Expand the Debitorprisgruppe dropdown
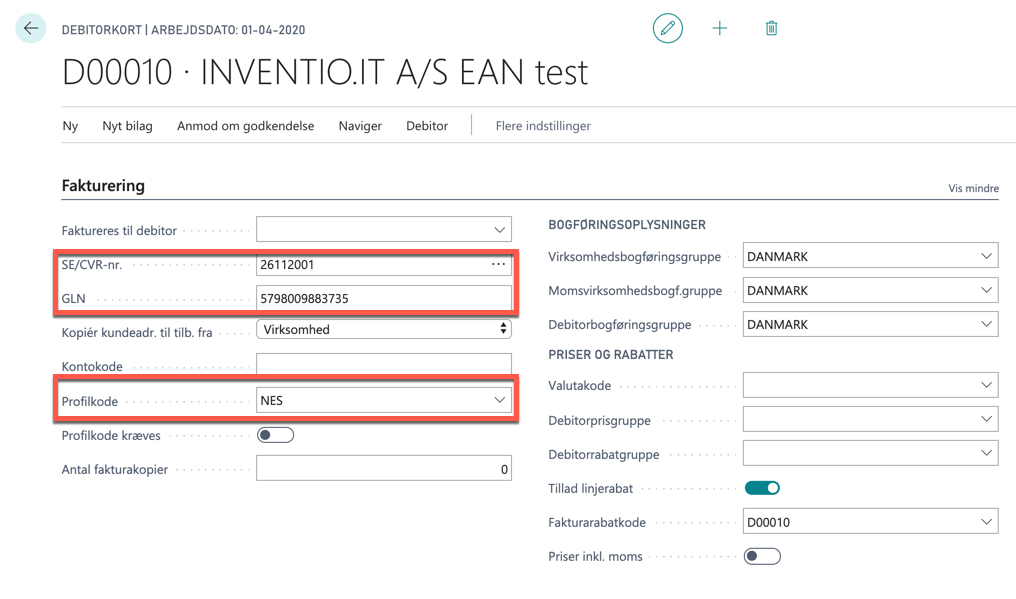The height and width of the screenshot is (599, 1016). [986, 419]
